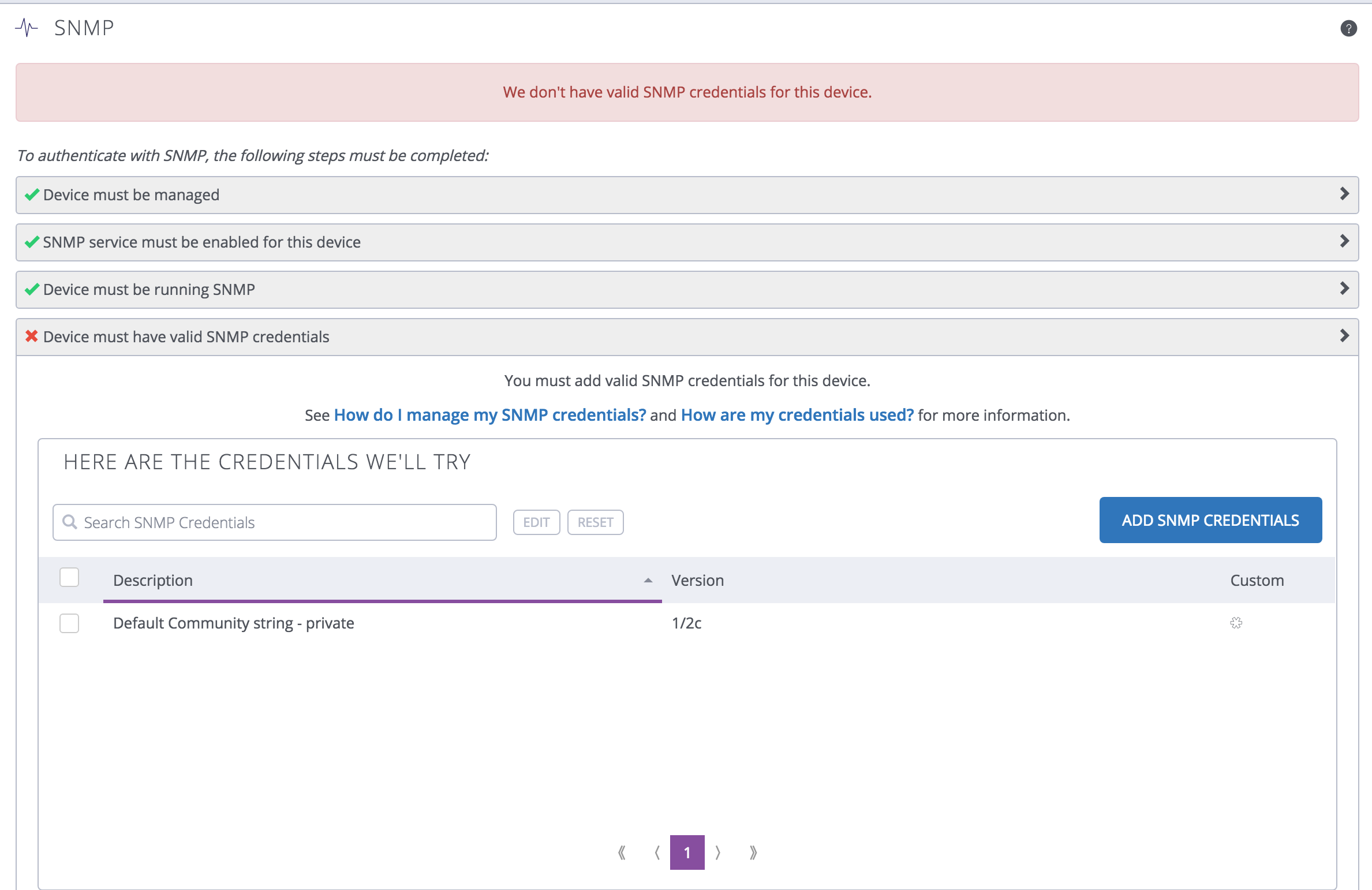This screenshot has width=1372, height=890.
Task: Expand the Device must have valid SNMP credentials step
Action: pyautogui.click(x=1345, y=336)
